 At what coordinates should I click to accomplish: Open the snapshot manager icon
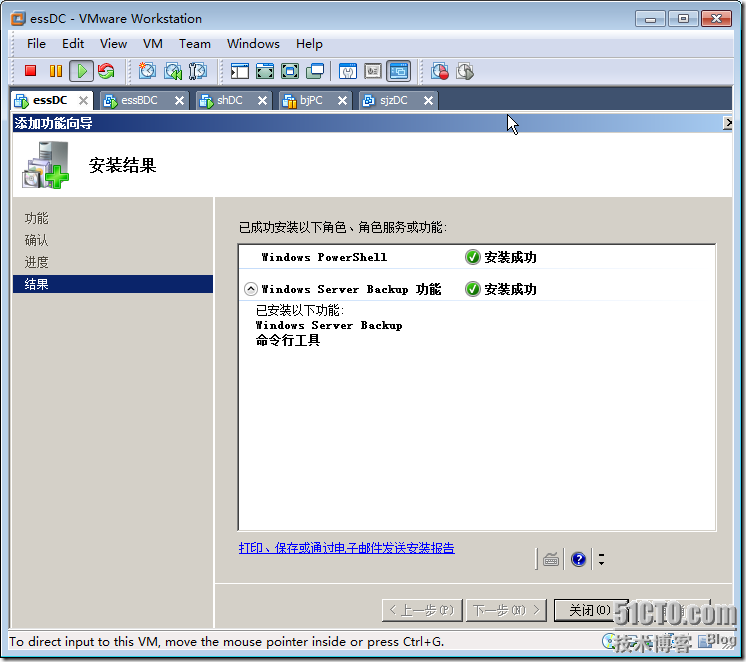tap(197, 71)
